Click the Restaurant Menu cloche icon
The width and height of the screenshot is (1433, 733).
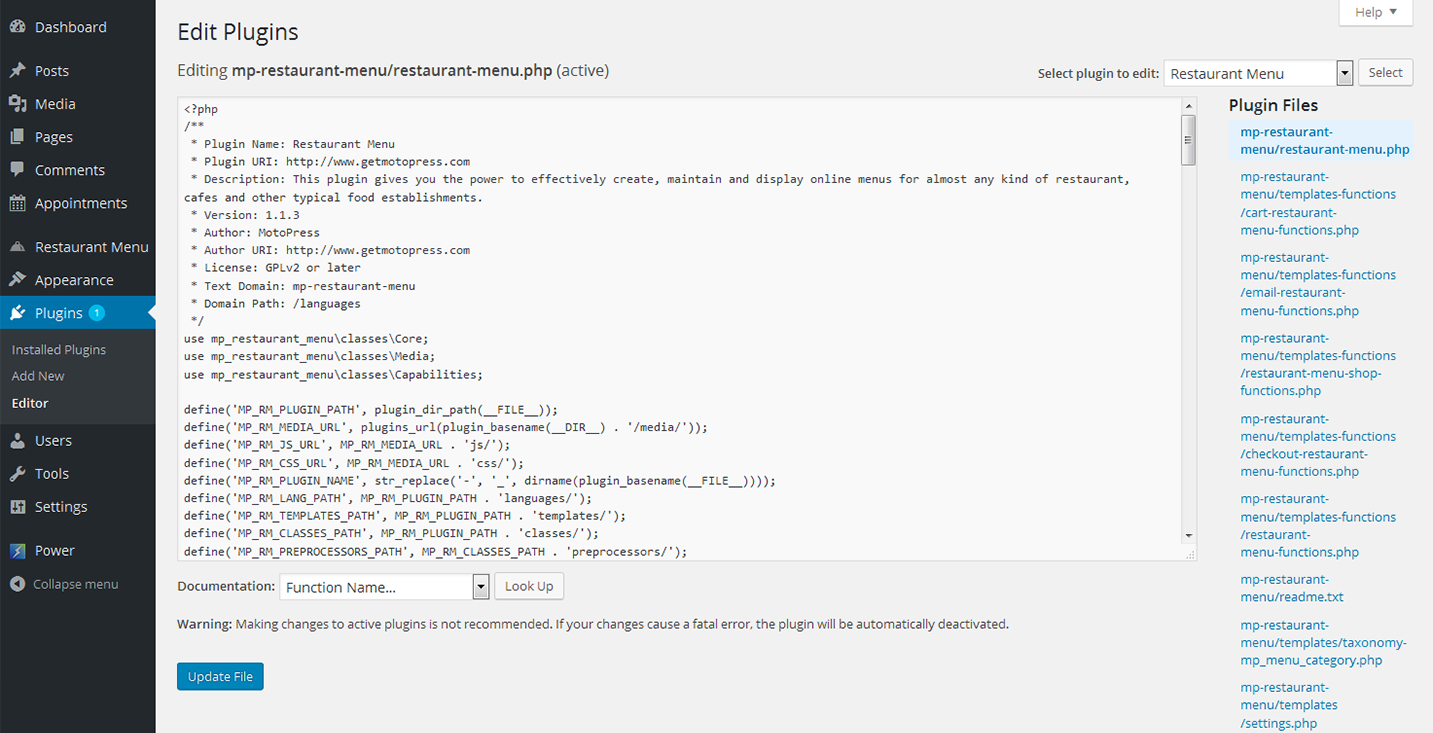pos(18,247)
